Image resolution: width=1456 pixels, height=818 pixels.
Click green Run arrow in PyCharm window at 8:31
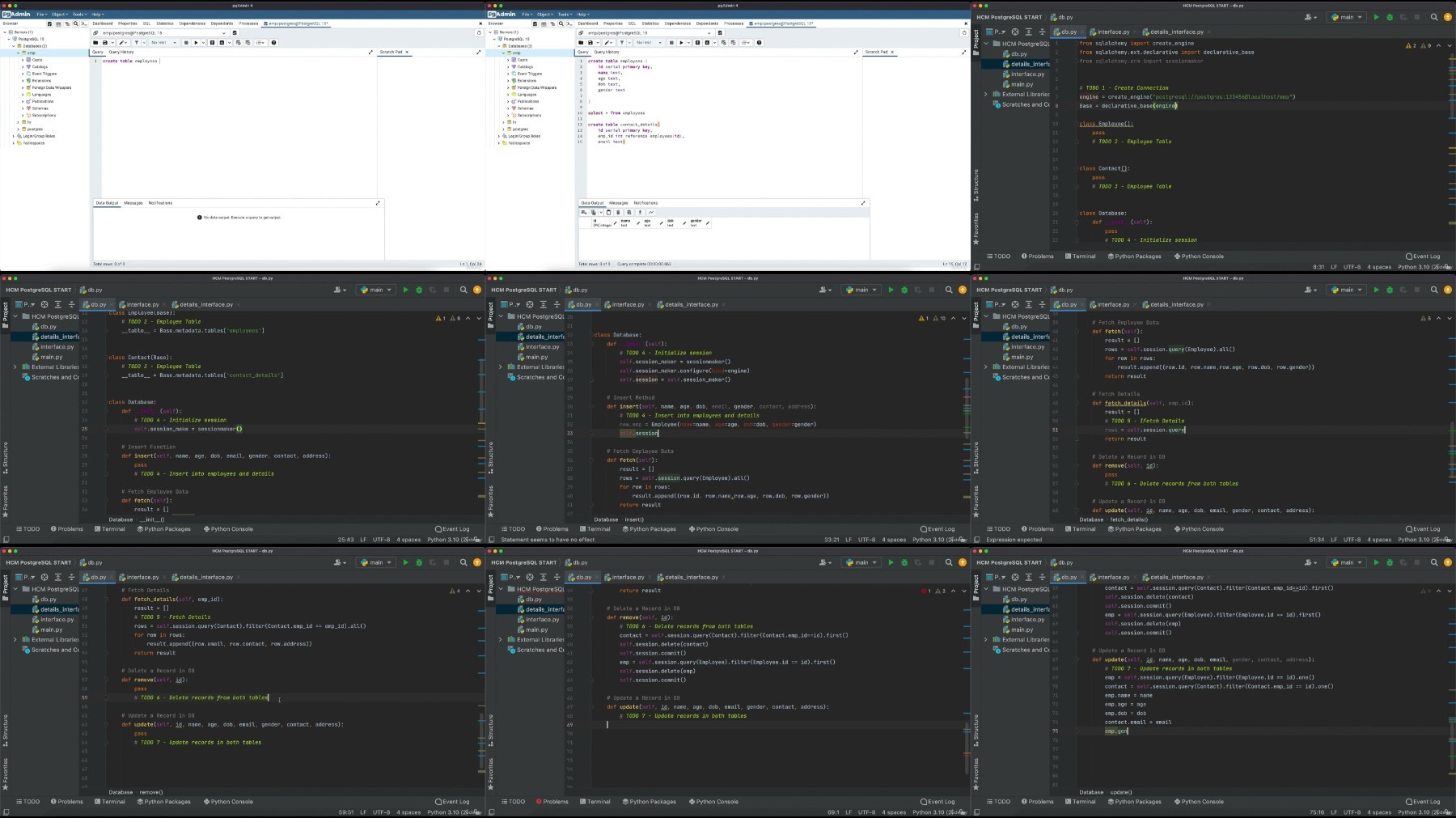tap(1376, 17)
